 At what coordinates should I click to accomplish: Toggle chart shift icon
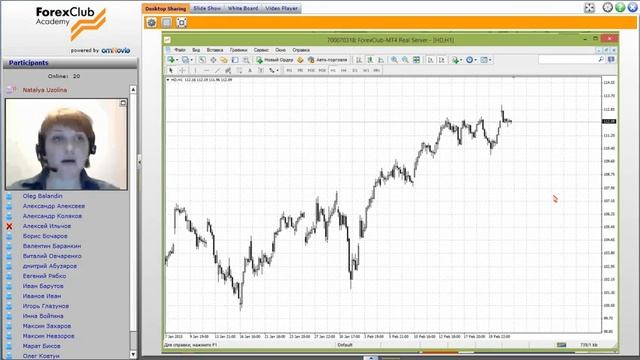coord(441,60)
